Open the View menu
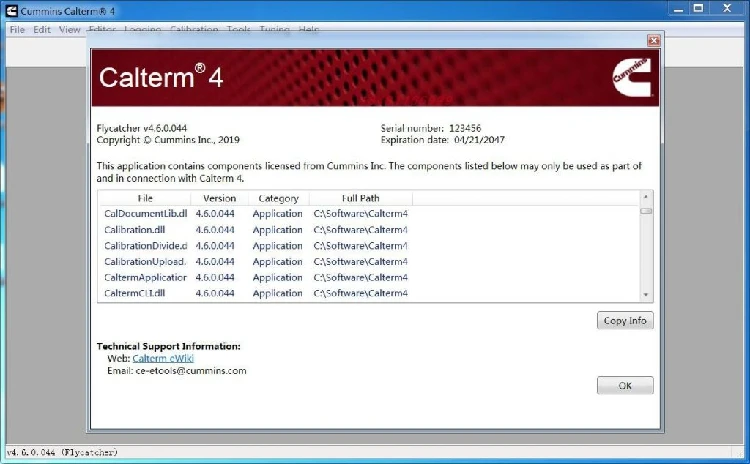 [69, 30]
